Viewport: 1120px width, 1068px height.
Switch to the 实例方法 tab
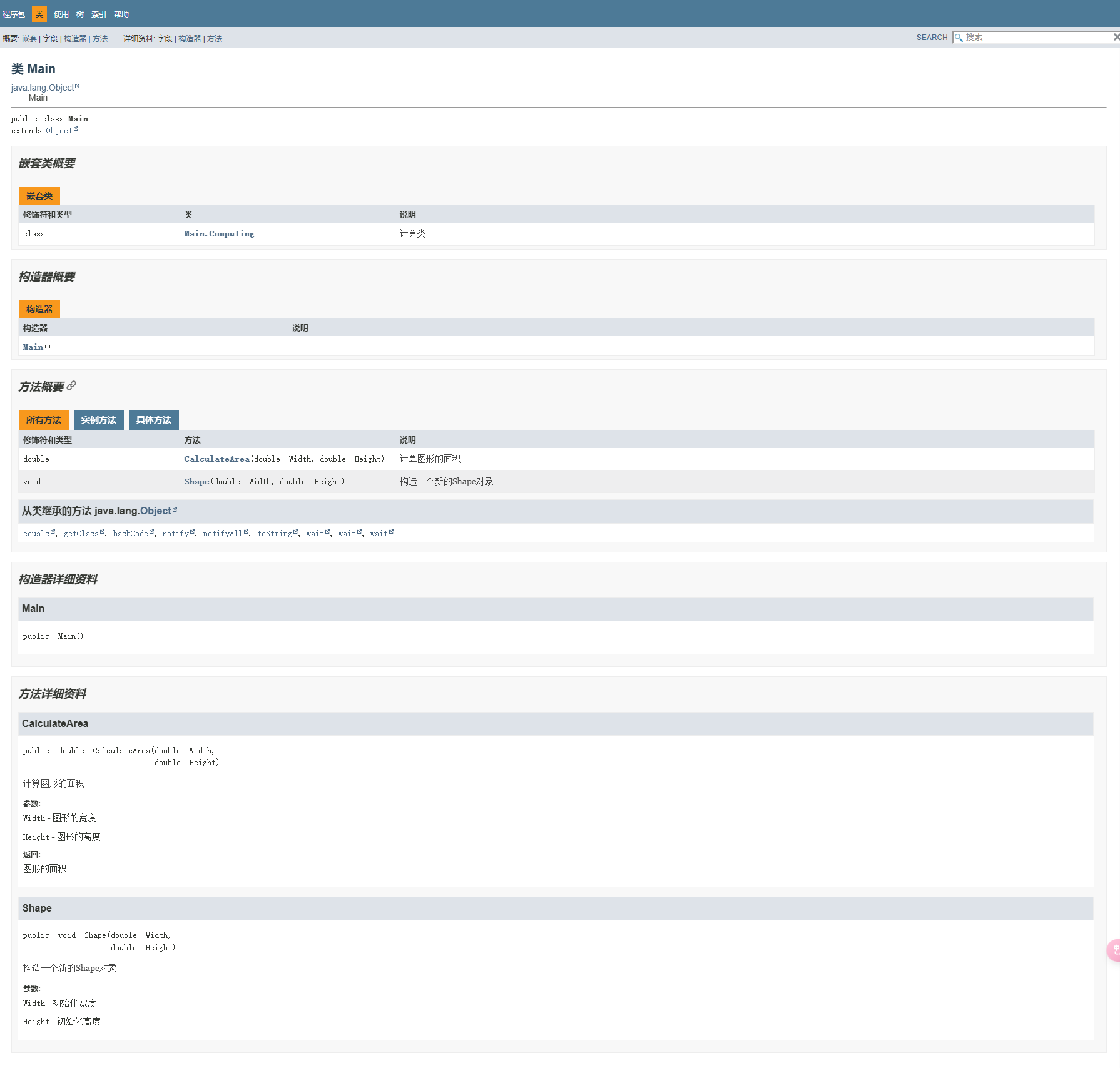coord(98,420)
